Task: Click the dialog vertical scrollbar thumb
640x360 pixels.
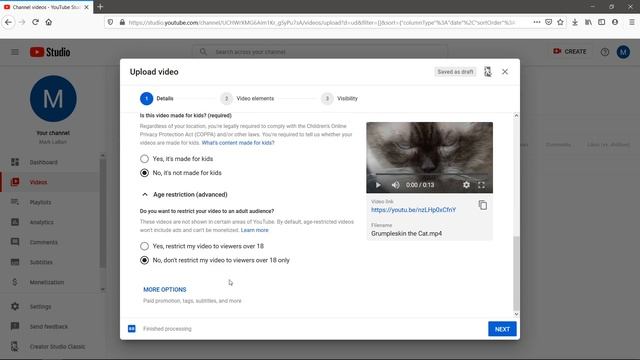Action: [516, 273]
